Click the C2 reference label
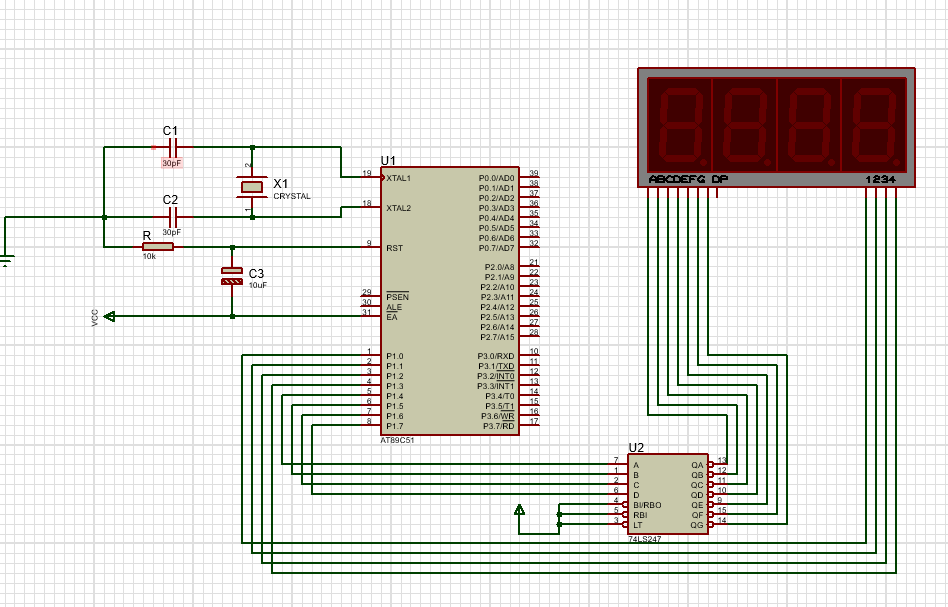 [x=170, y=200]
